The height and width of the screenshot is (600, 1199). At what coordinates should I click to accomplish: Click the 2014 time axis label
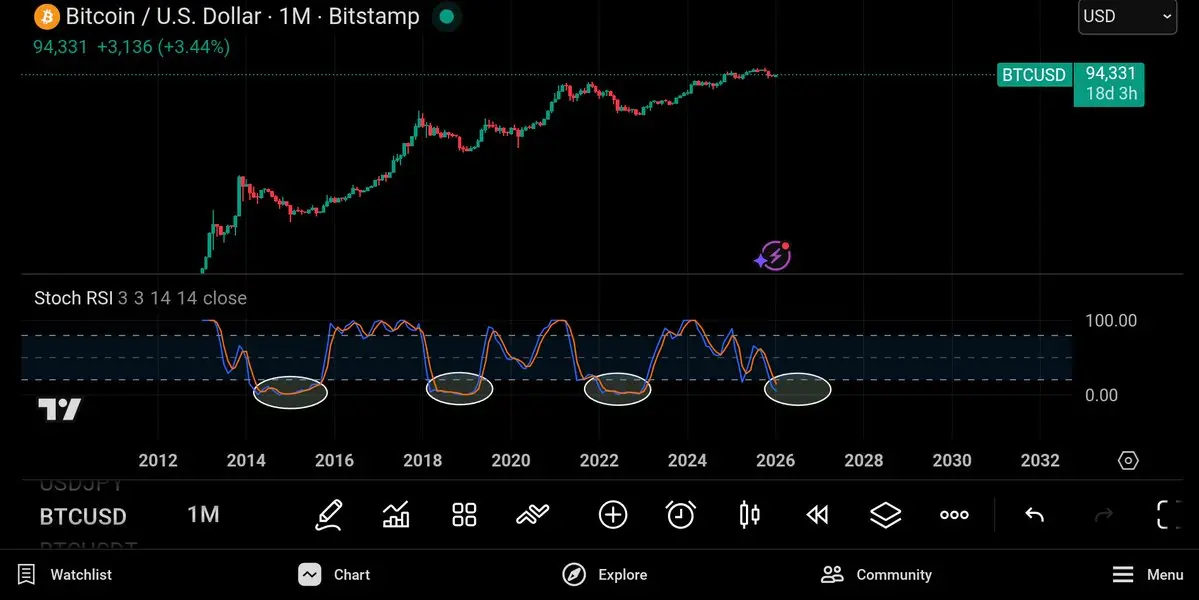click(x=246, y=461)
